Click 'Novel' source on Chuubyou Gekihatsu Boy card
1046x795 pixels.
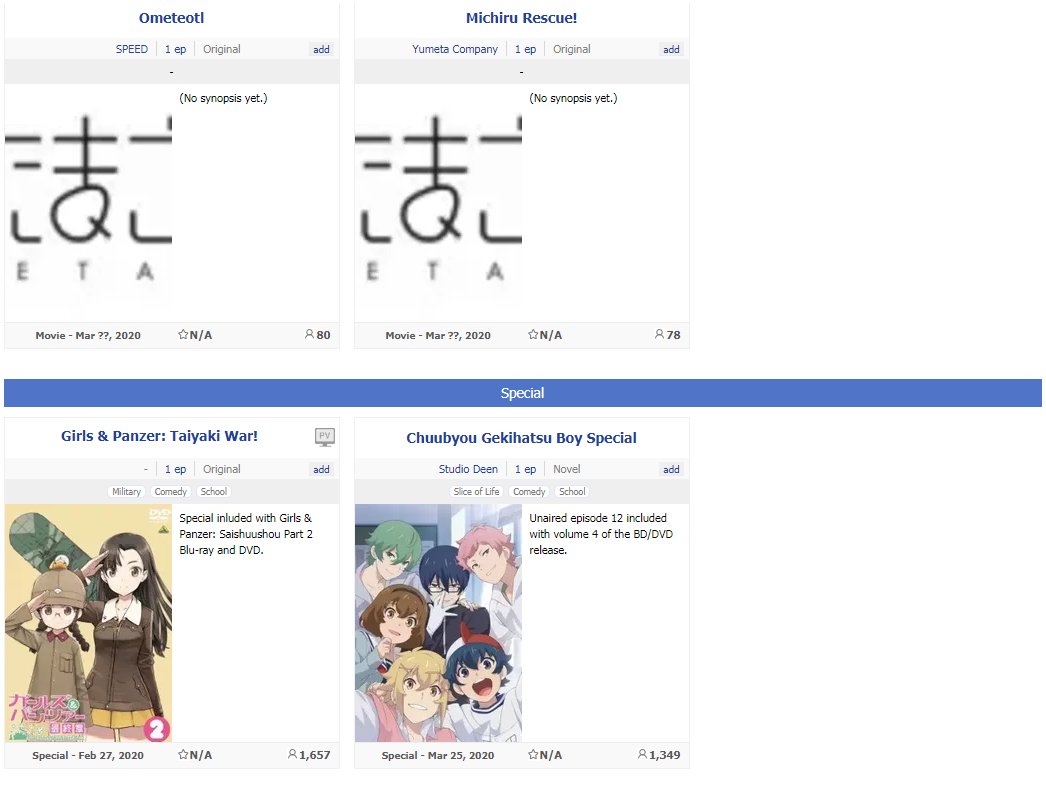tap(566, 470)
